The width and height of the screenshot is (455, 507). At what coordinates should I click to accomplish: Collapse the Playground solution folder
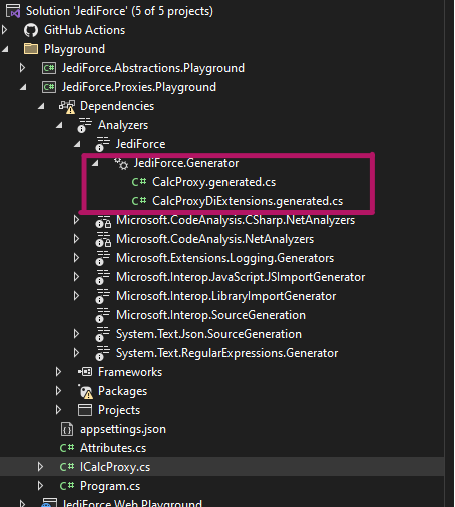pyautogui.click(x=5, y=50)
